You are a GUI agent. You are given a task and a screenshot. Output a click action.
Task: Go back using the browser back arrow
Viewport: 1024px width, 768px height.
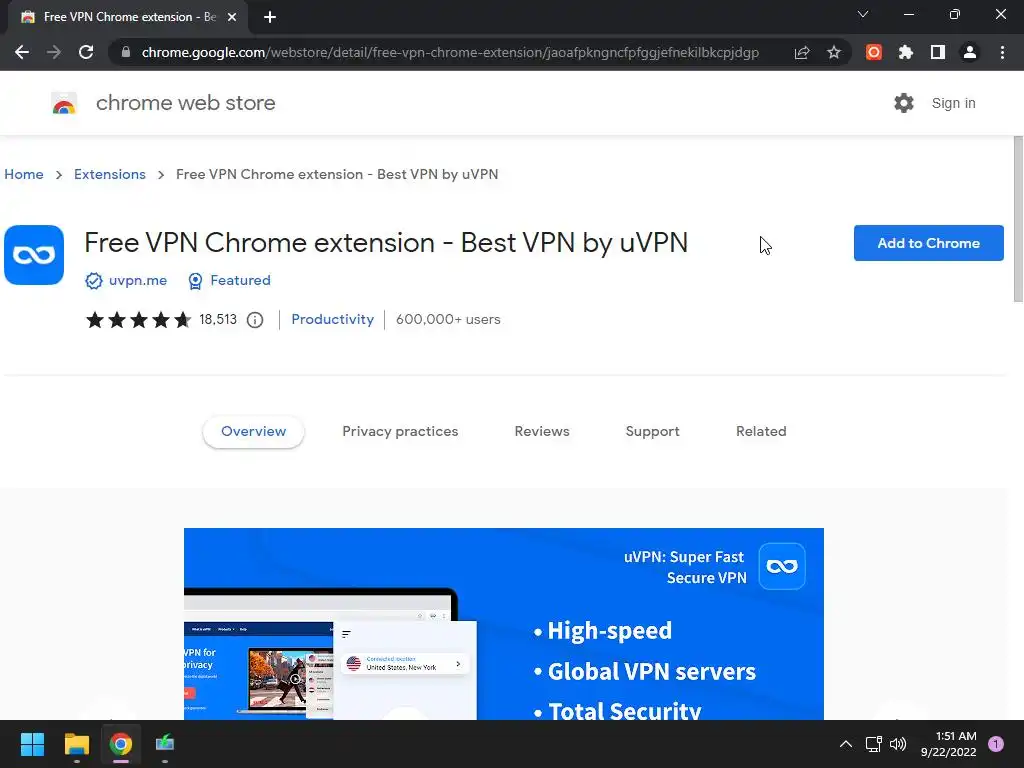tap(22, 52)
